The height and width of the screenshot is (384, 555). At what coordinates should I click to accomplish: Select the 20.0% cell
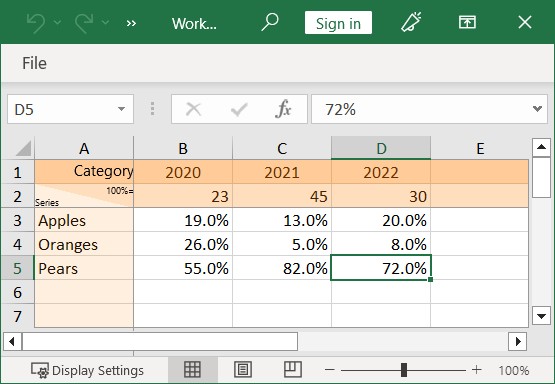click(381, 220)
